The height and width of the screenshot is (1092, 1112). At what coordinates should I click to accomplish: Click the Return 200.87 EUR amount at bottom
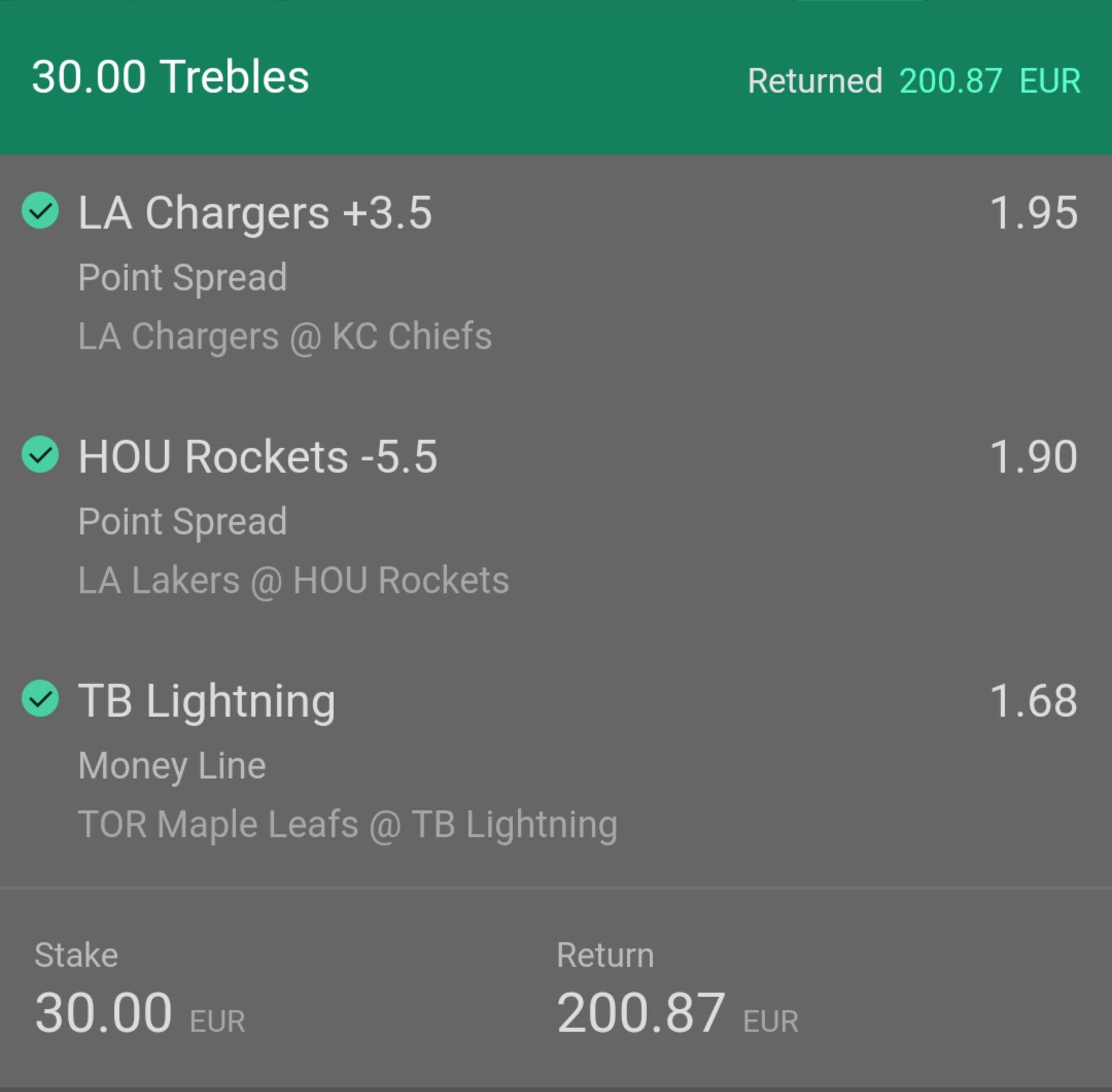[677, 1013]
